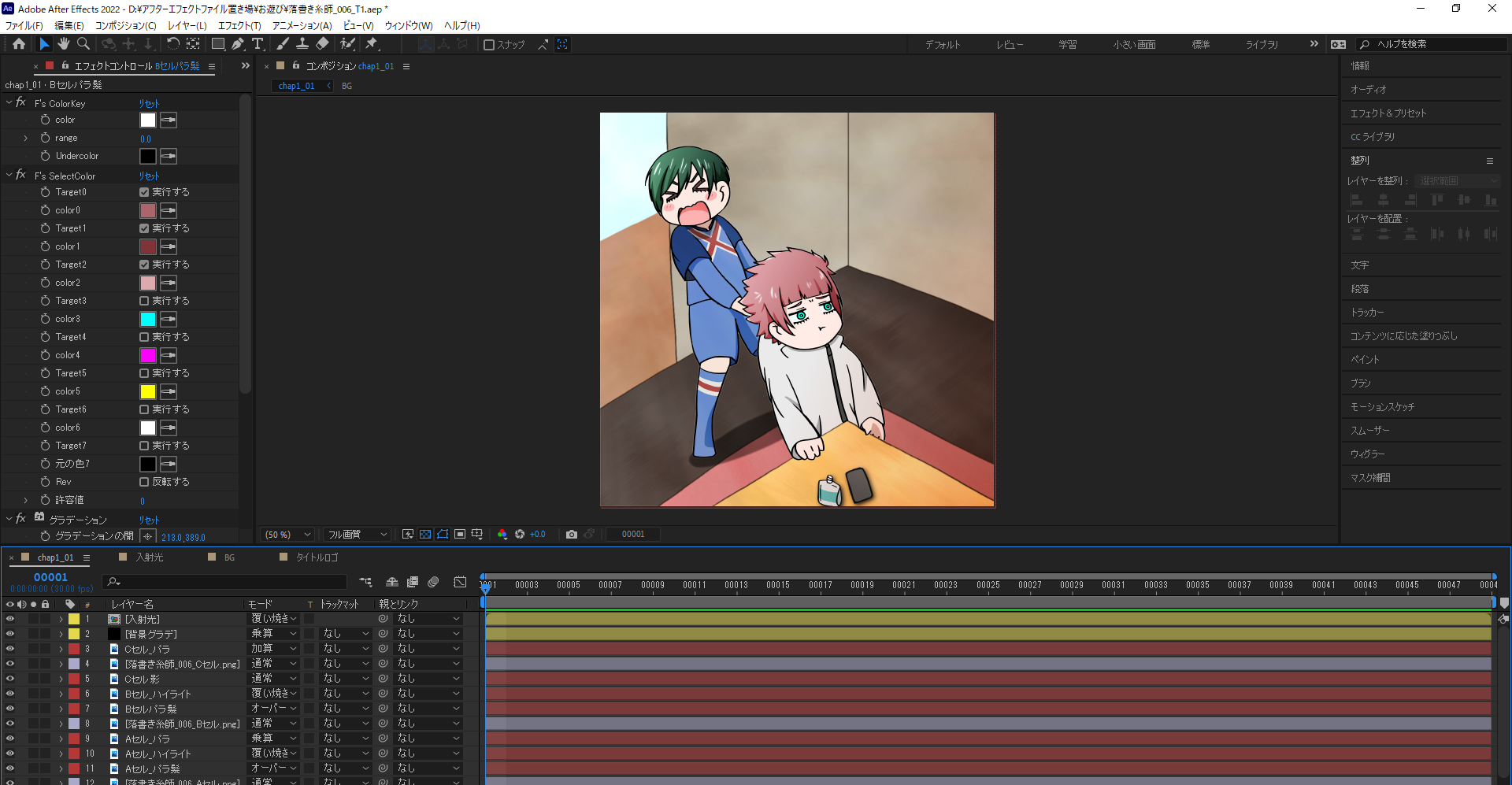
Task: Click the snapshot camera icon
Action: coord(572,534)
